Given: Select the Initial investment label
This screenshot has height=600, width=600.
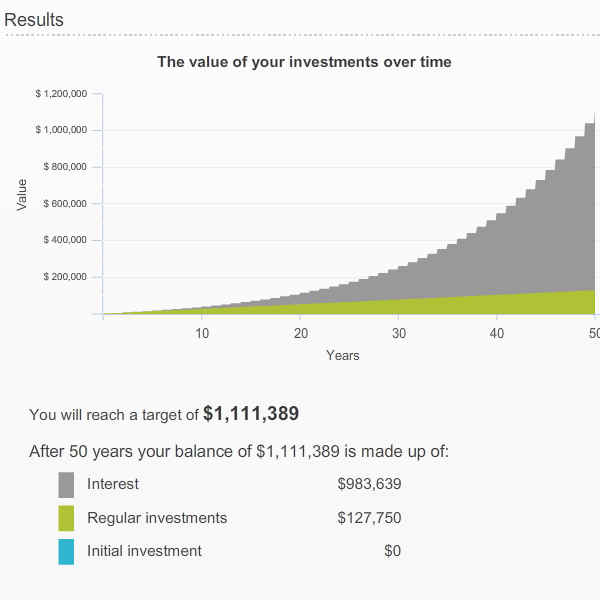Looking at the screenshot, I should (144, 551).
